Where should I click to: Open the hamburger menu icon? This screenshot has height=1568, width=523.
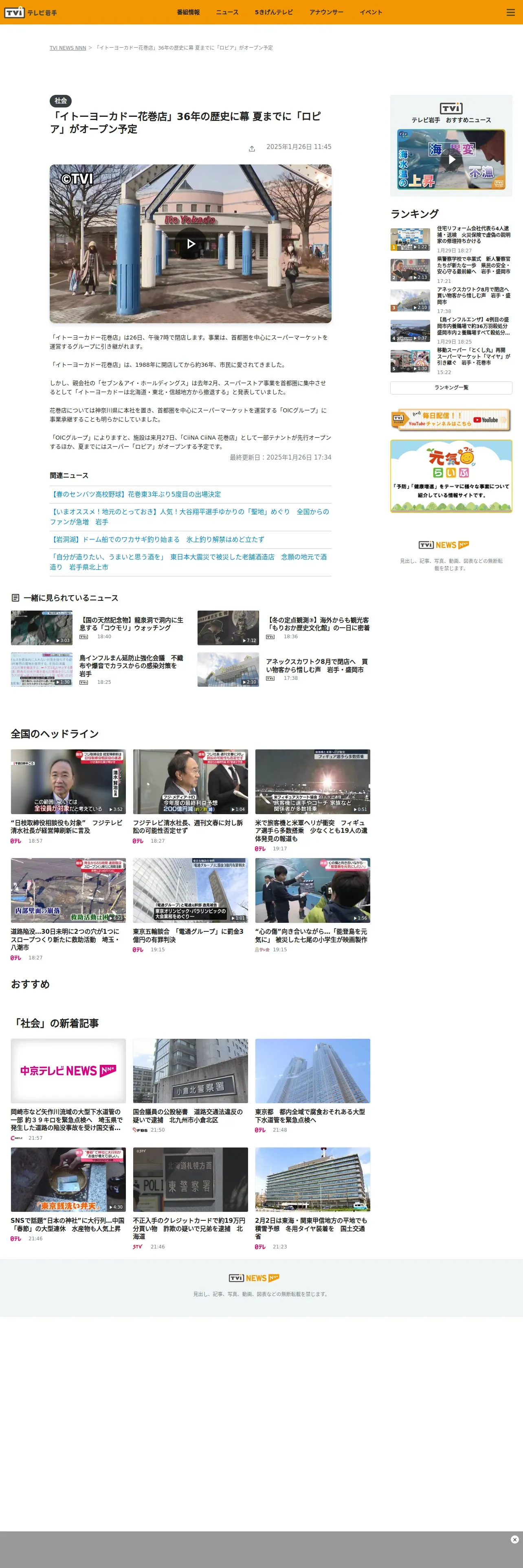point(510,12)
